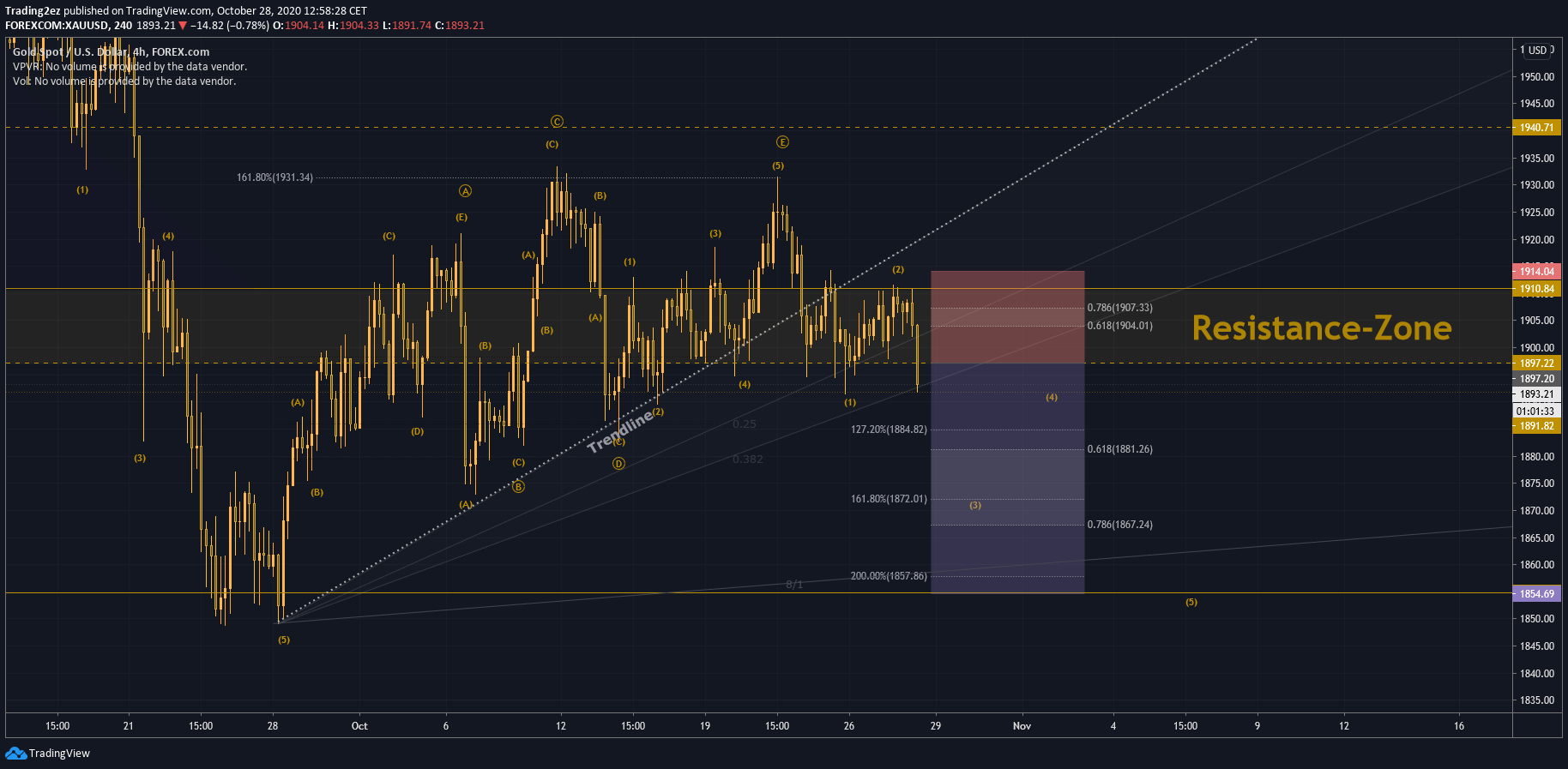The width and height of the screenshot is (1568, 769).
Task: Select the 0.786(1867.24) fib label
Action: (1119, 525)
